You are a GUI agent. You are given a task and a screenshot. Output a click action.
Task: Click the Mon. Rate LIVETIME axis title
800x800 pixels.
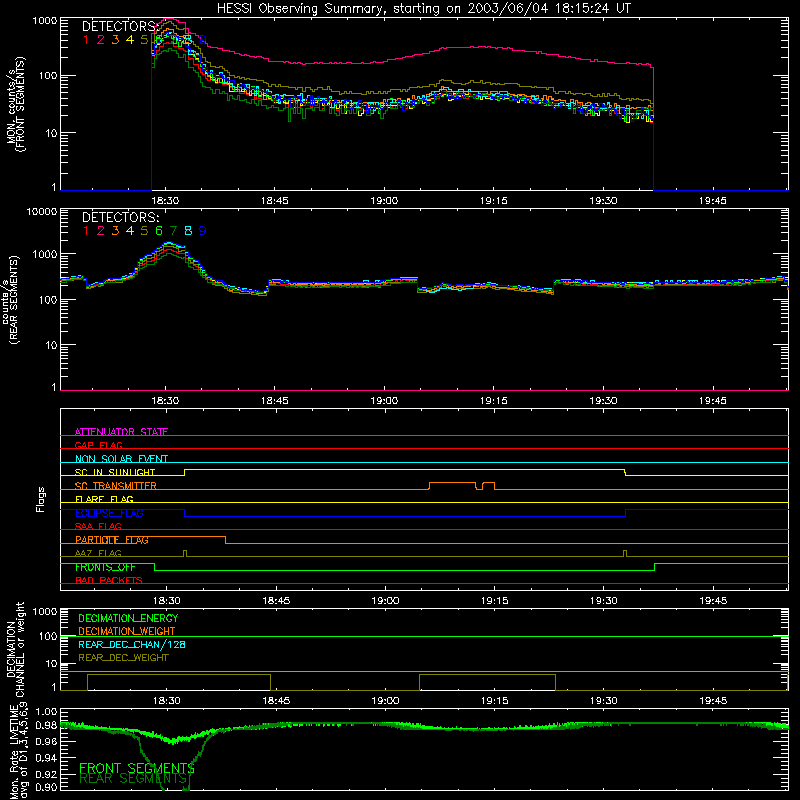coord(19,752)
